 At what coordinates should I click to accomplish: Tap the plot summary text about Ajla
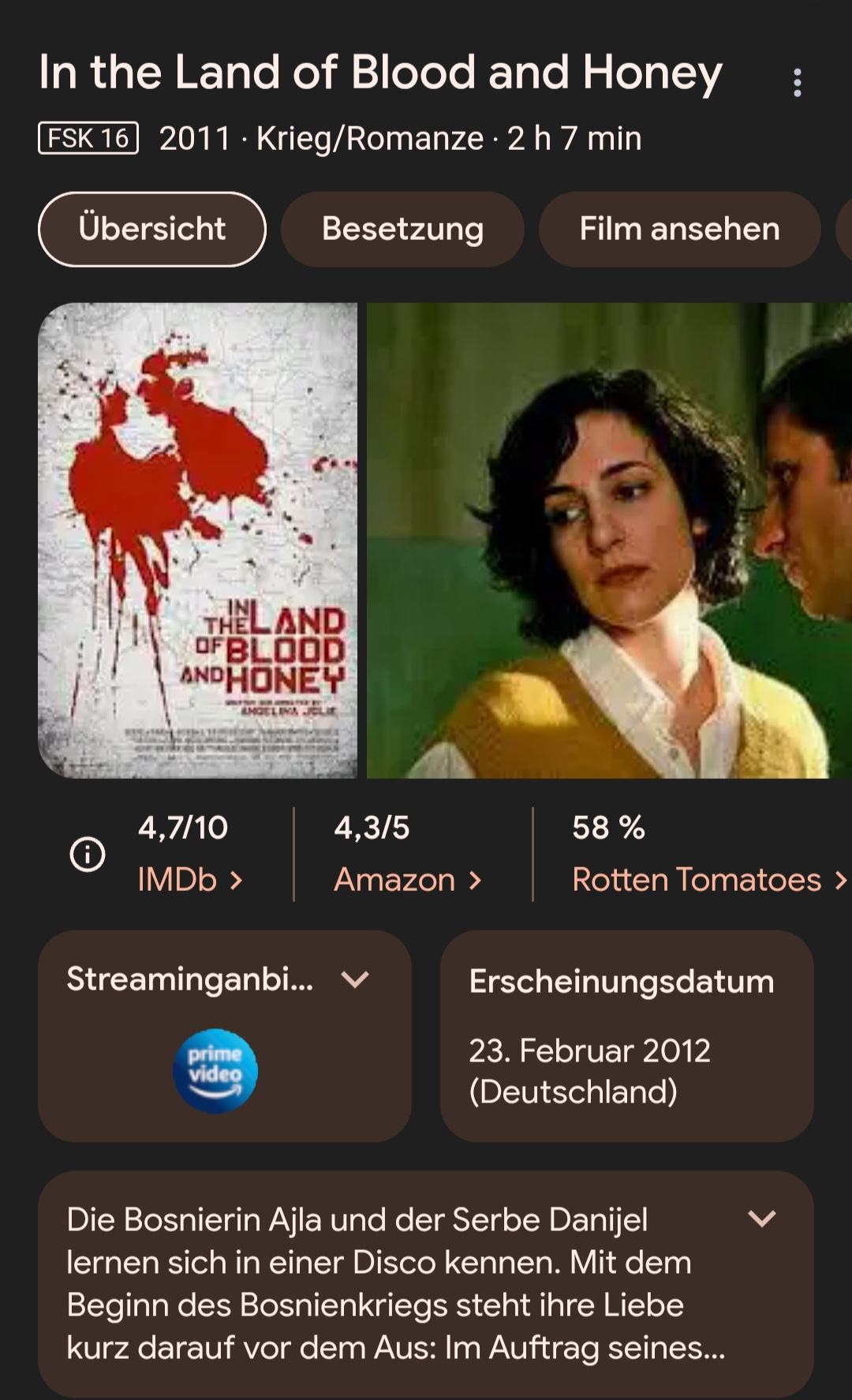click(396, 1283)
